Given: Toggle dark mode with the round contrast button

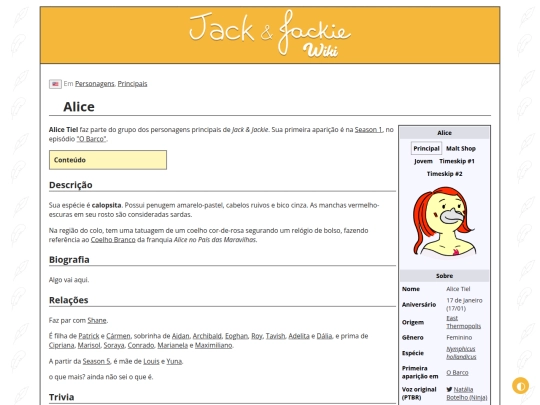Looking at the screenshot, I should click(520, 385).
